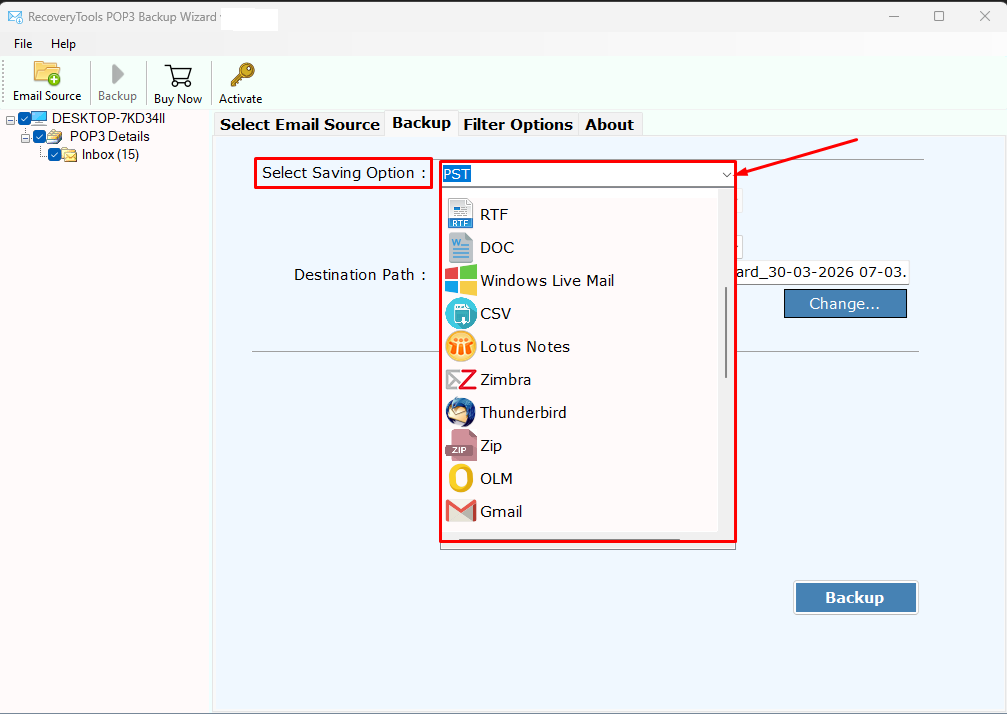
Task: Open the Buy Now shopping cart
Action: [178, 76]
